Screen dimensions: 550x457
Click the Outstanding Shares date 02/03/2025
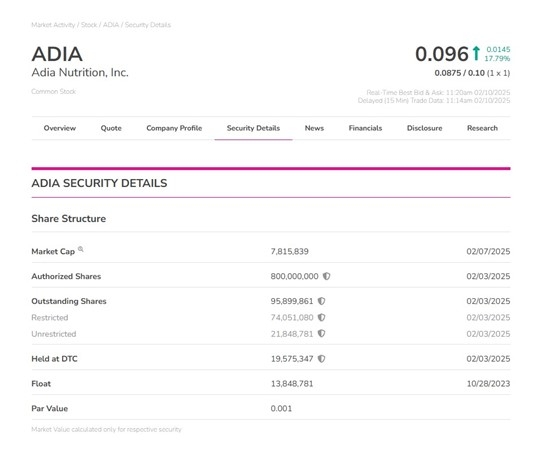point(488,301)
